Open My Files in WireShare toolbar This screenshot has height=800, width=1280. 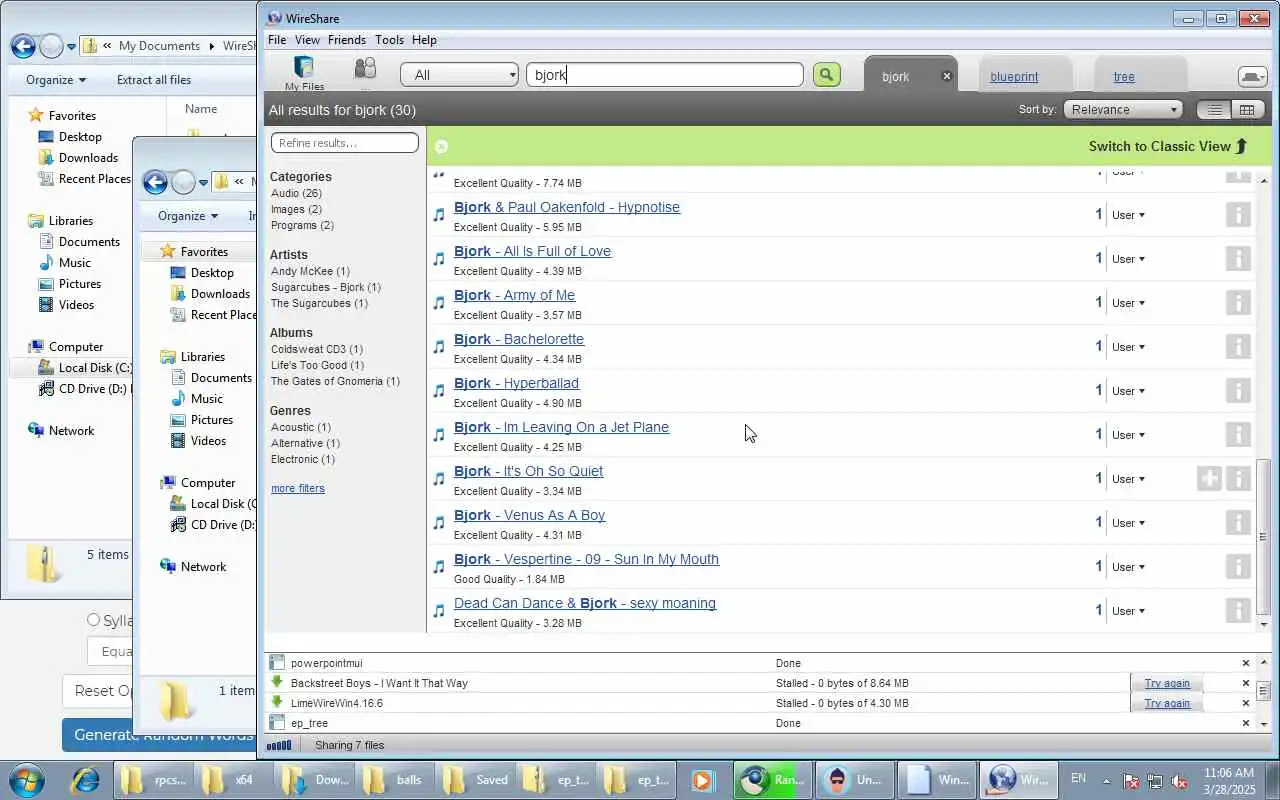[304, 73]
